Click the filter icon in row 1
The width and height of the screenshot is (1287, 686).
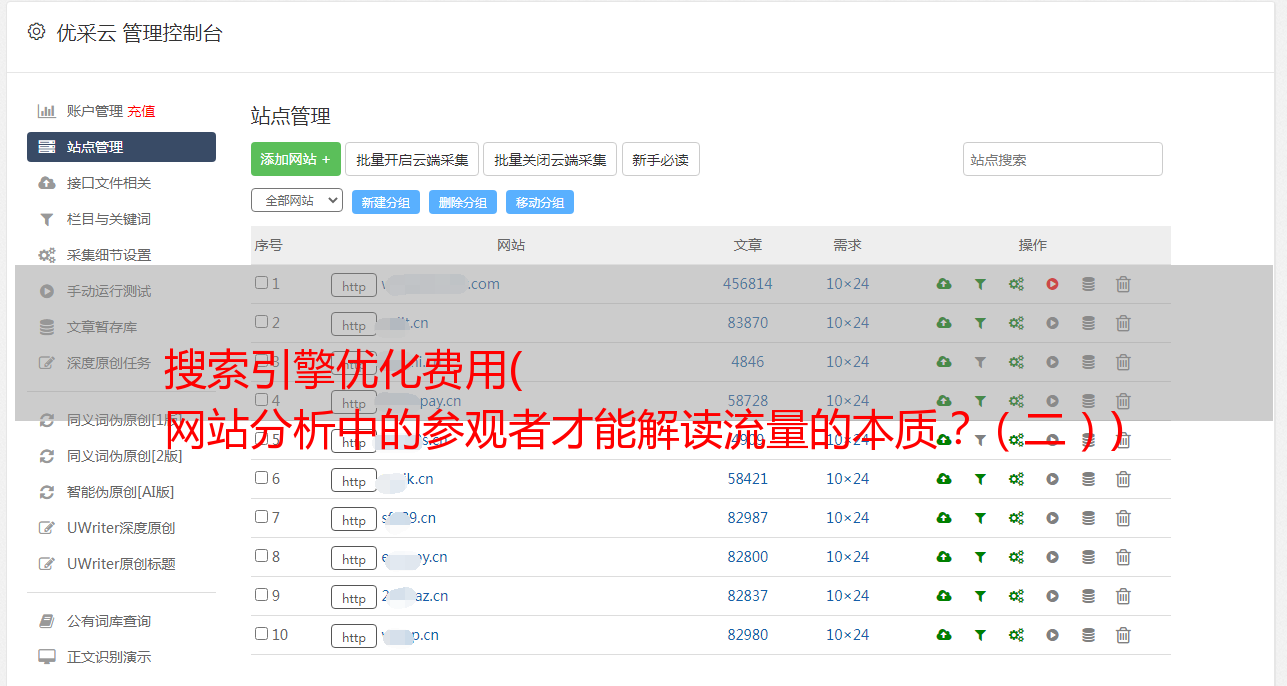[980, 284]
